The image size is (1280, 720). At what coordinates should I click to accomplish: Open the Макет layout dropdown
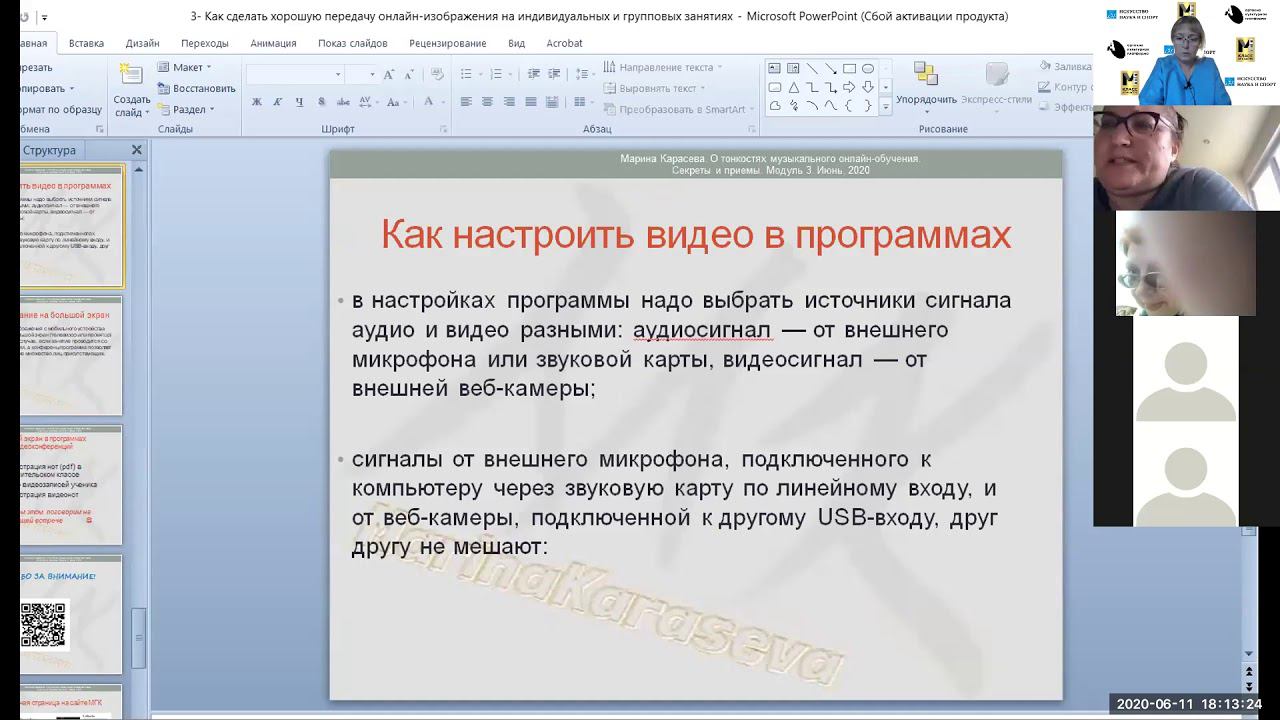tap(185, 67)
